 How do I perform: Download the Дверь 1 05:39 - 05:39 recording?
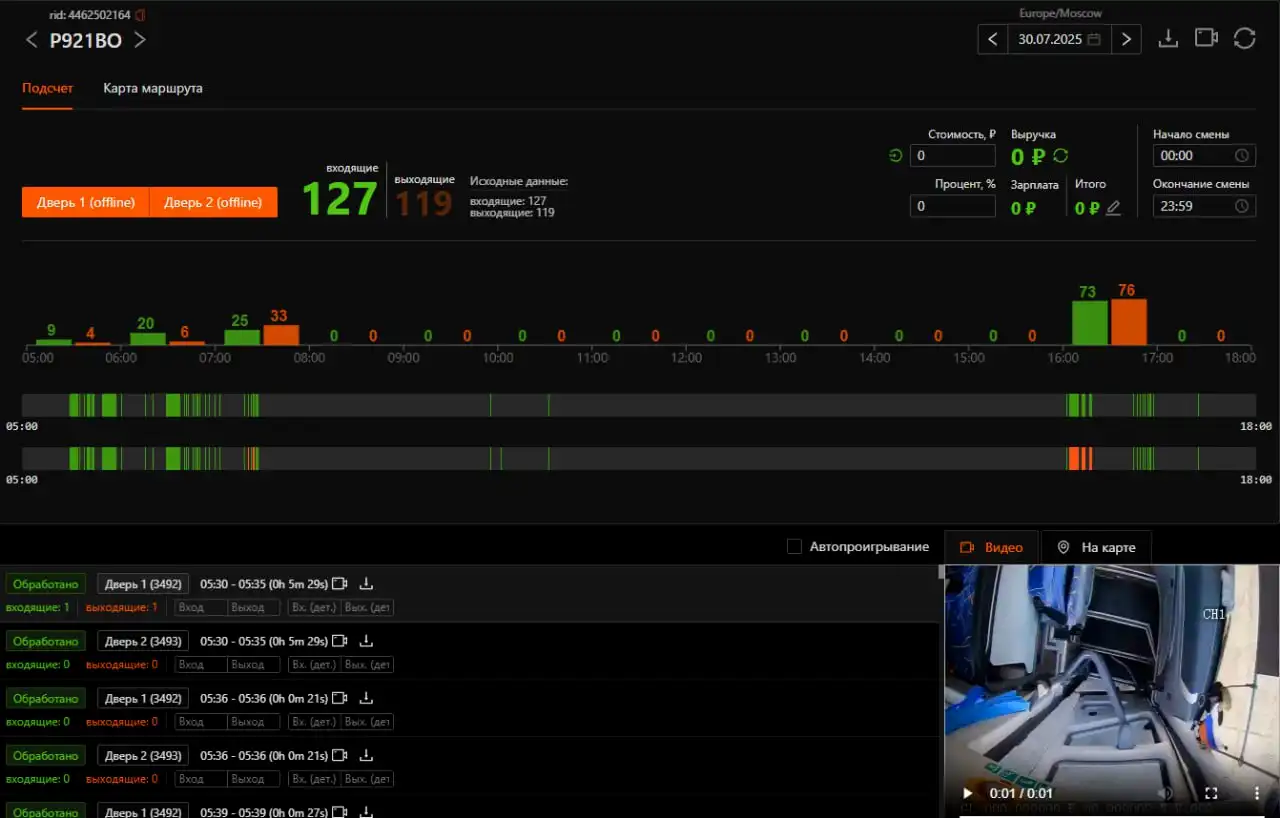pyautogui.click(x=366, y=811)
